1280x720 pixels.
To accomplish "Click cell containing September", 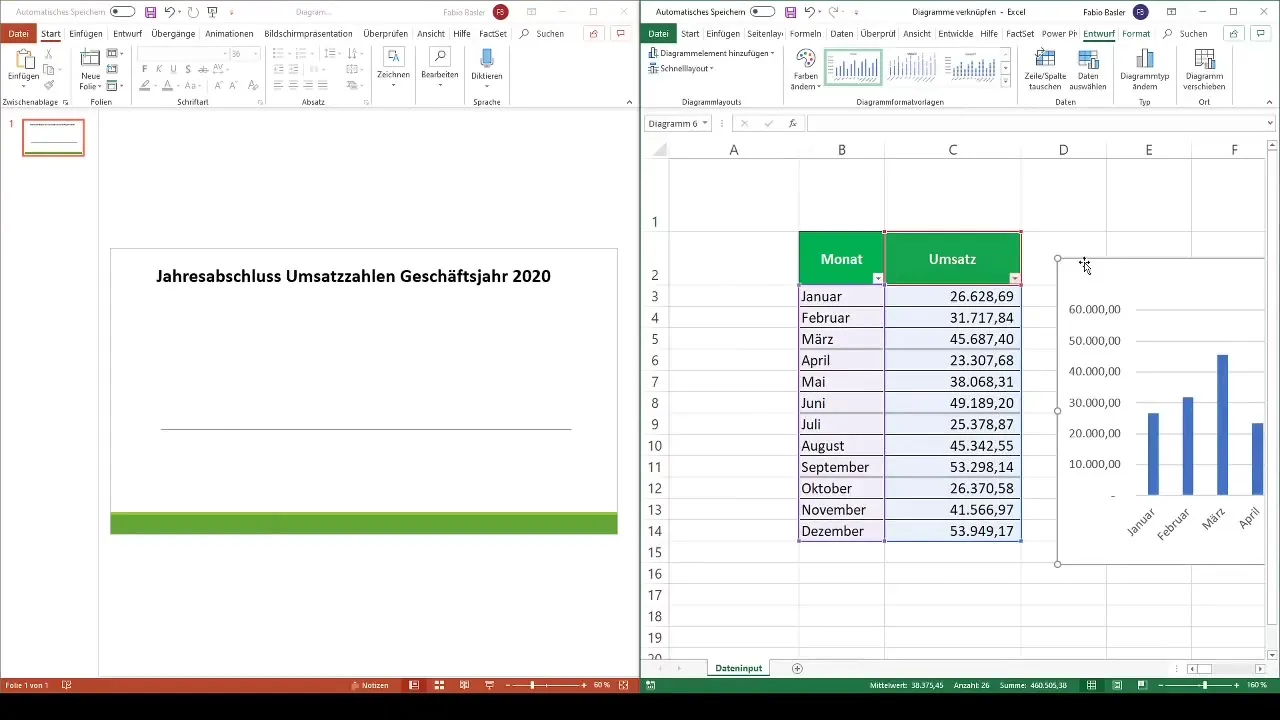I will pos(841,467).
